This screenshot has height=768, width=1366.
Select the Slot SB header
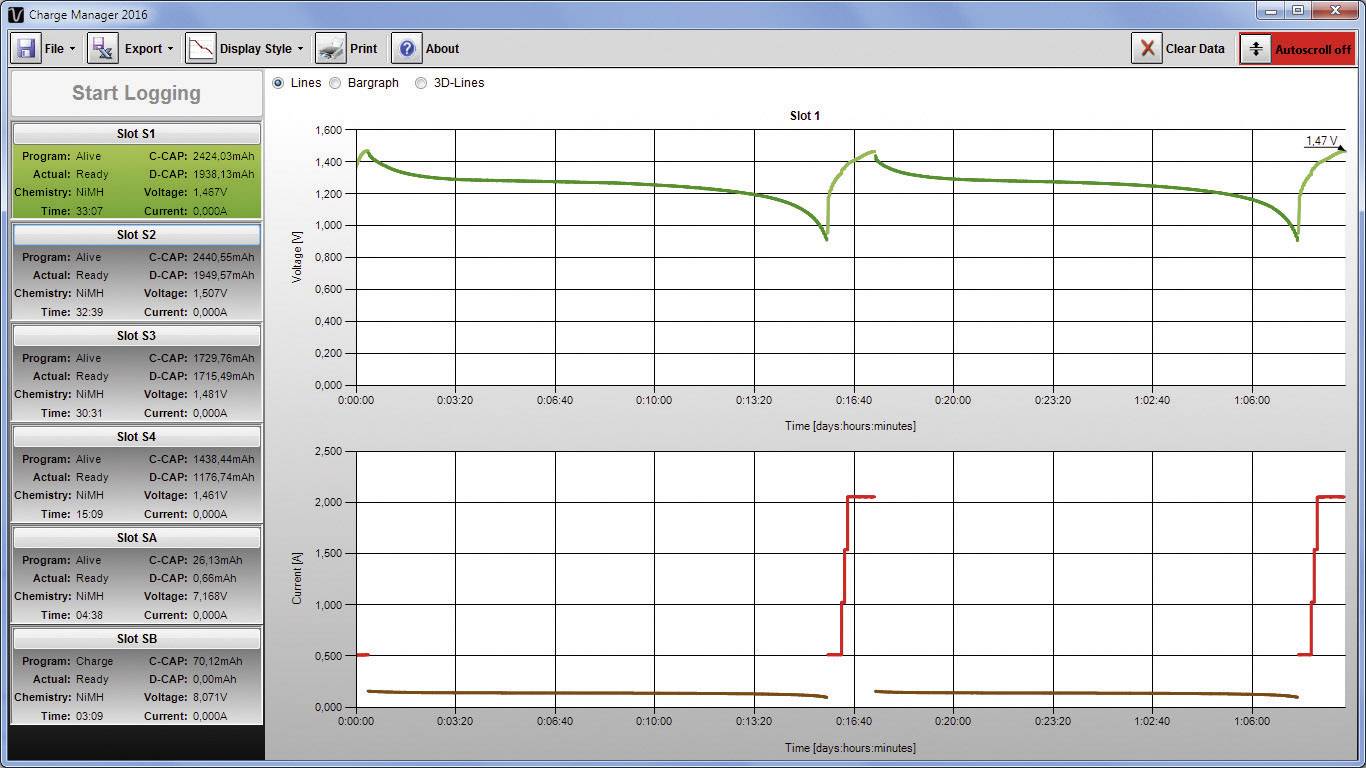tap(136, 638)
